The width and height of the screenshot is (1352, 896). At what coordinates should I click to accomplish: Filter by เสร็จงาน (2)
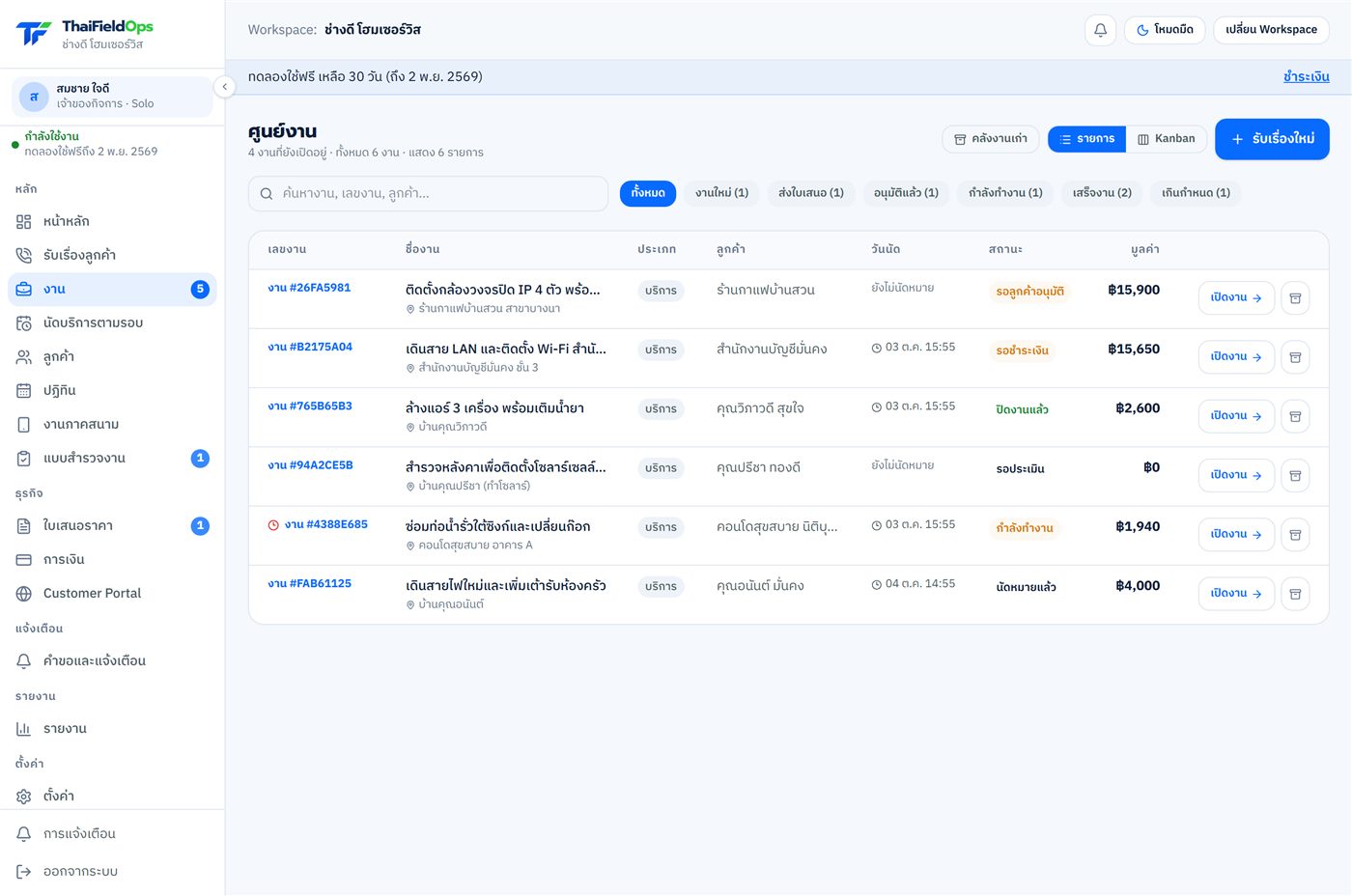tap(1102, 193)
